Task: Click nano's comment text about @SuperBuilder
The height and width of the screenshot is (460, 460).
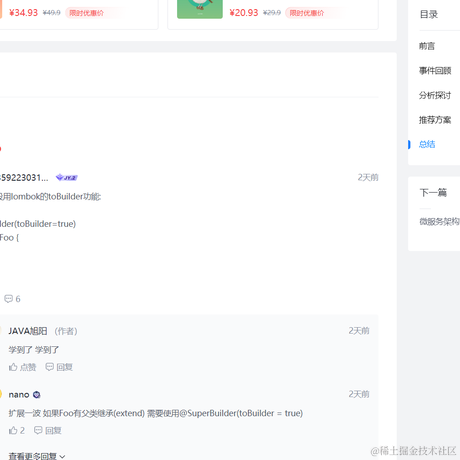Action: pos(156,413)
